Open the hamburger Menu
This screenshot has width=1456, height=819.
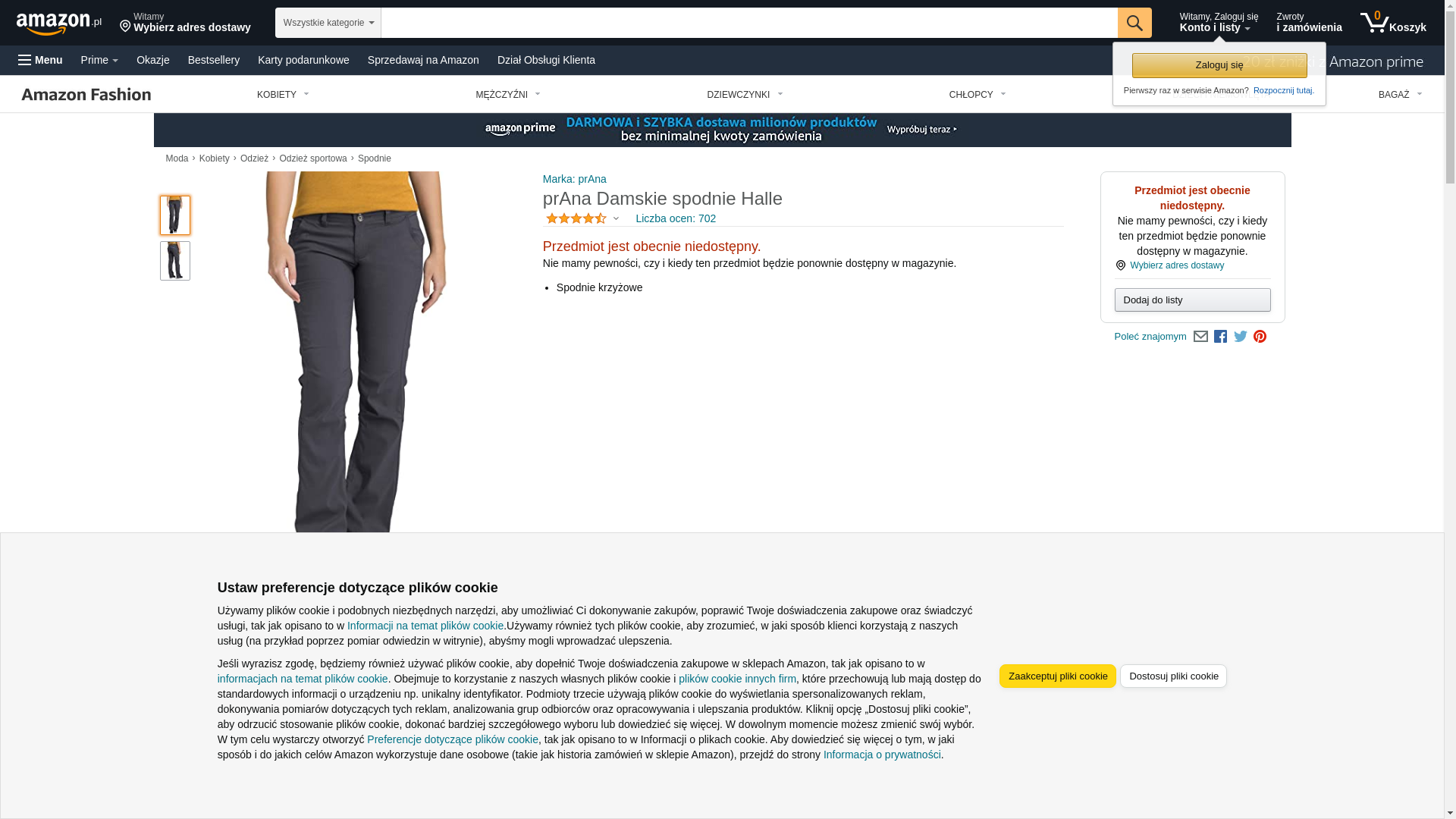tap(40, 60)
